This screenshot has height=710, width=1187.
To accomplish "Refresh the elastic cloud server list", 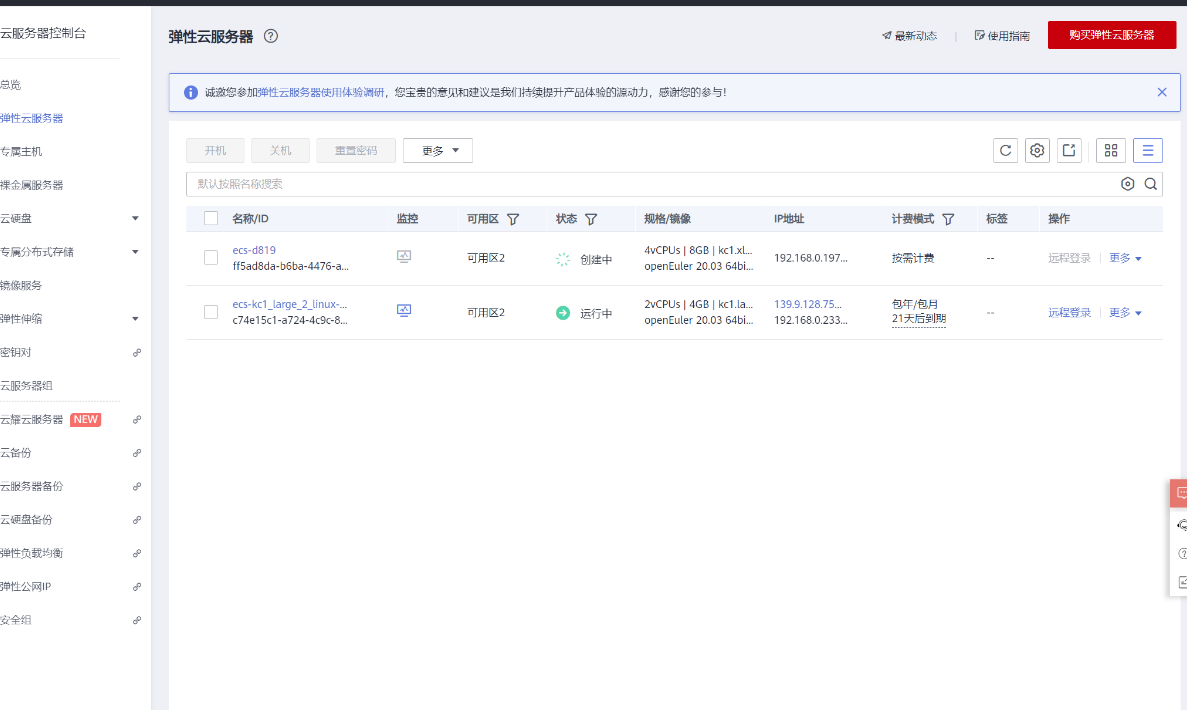I will click(1004, 150).
